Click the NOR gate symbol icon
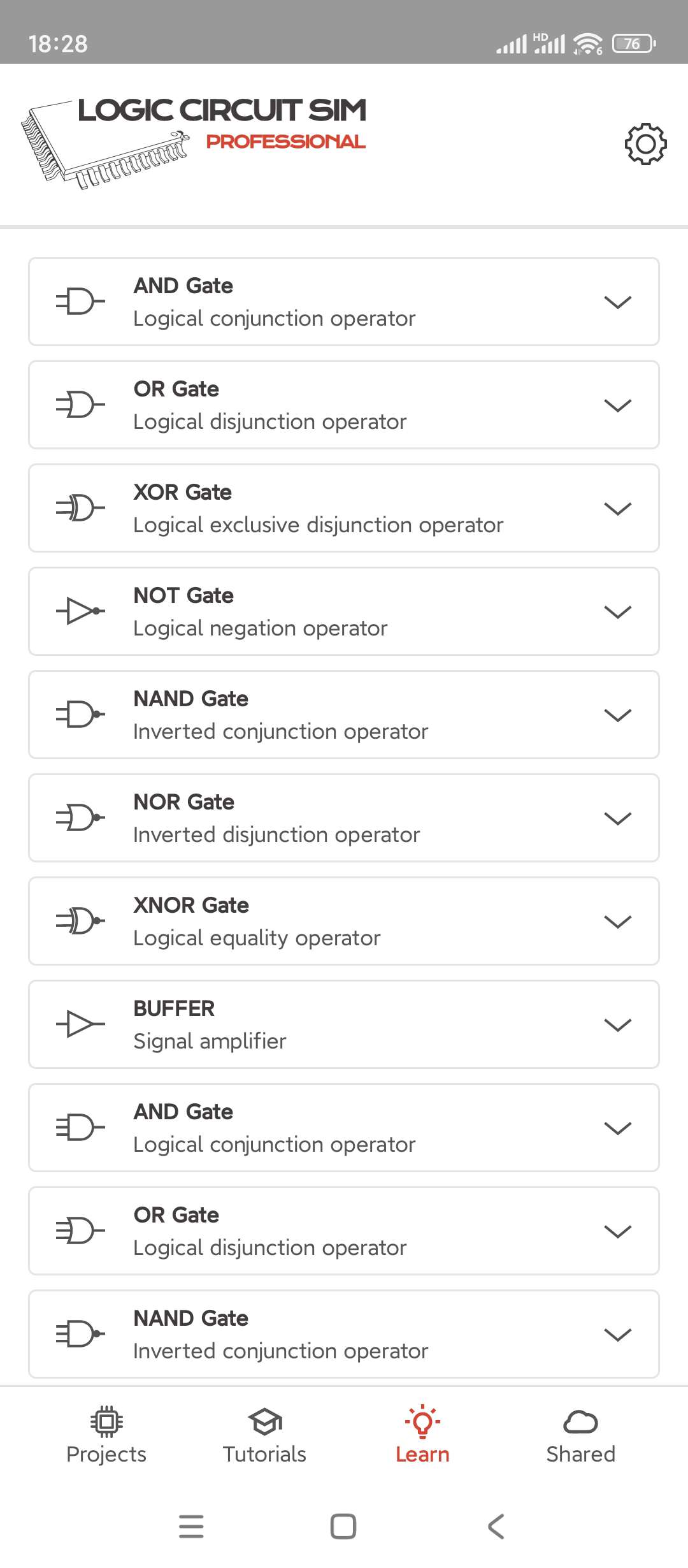 pyautogui.click(x=80, y=818)
